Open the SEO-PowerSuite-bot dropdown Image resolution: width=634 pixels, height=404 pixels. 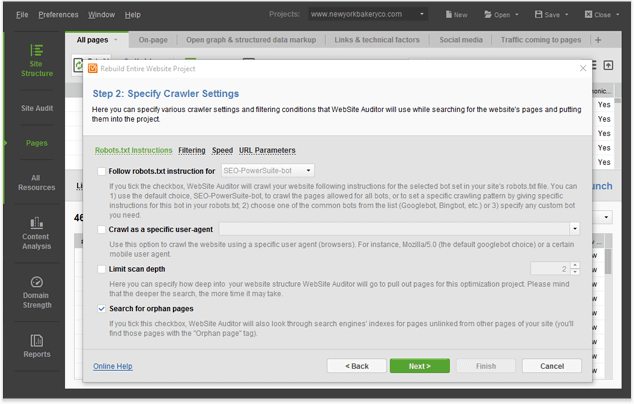268,171
